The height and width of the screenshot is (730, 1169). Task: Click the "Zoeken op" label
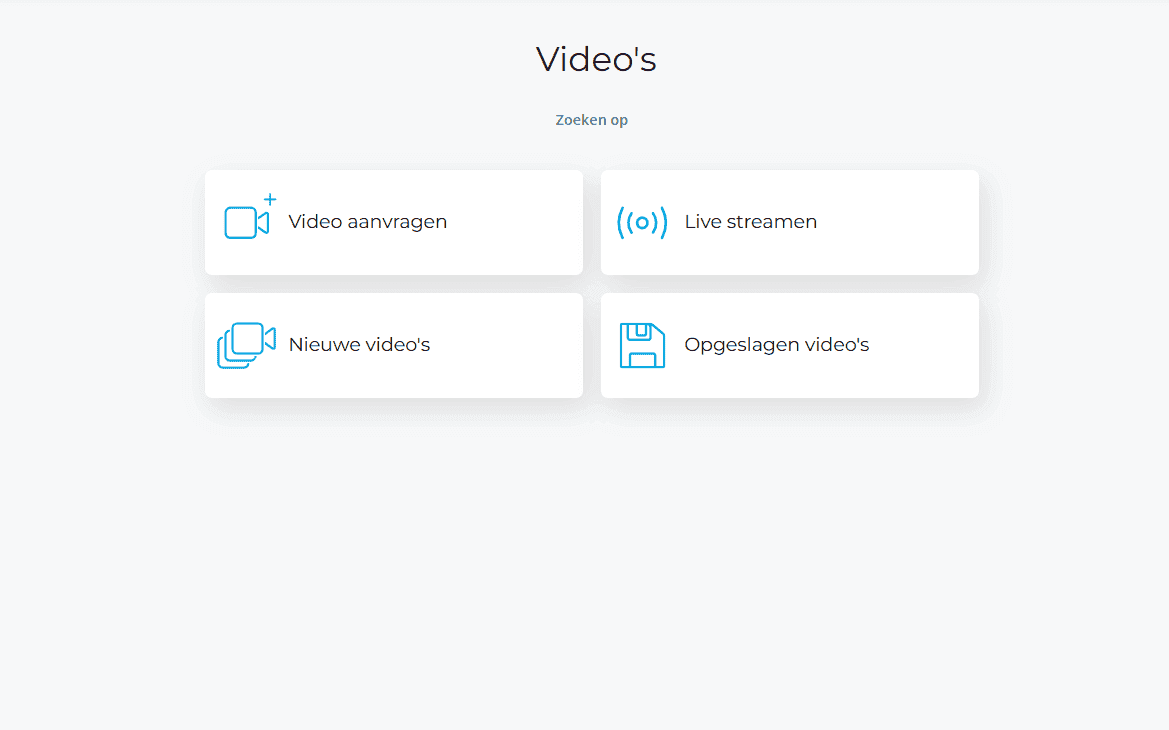point(591,120)
